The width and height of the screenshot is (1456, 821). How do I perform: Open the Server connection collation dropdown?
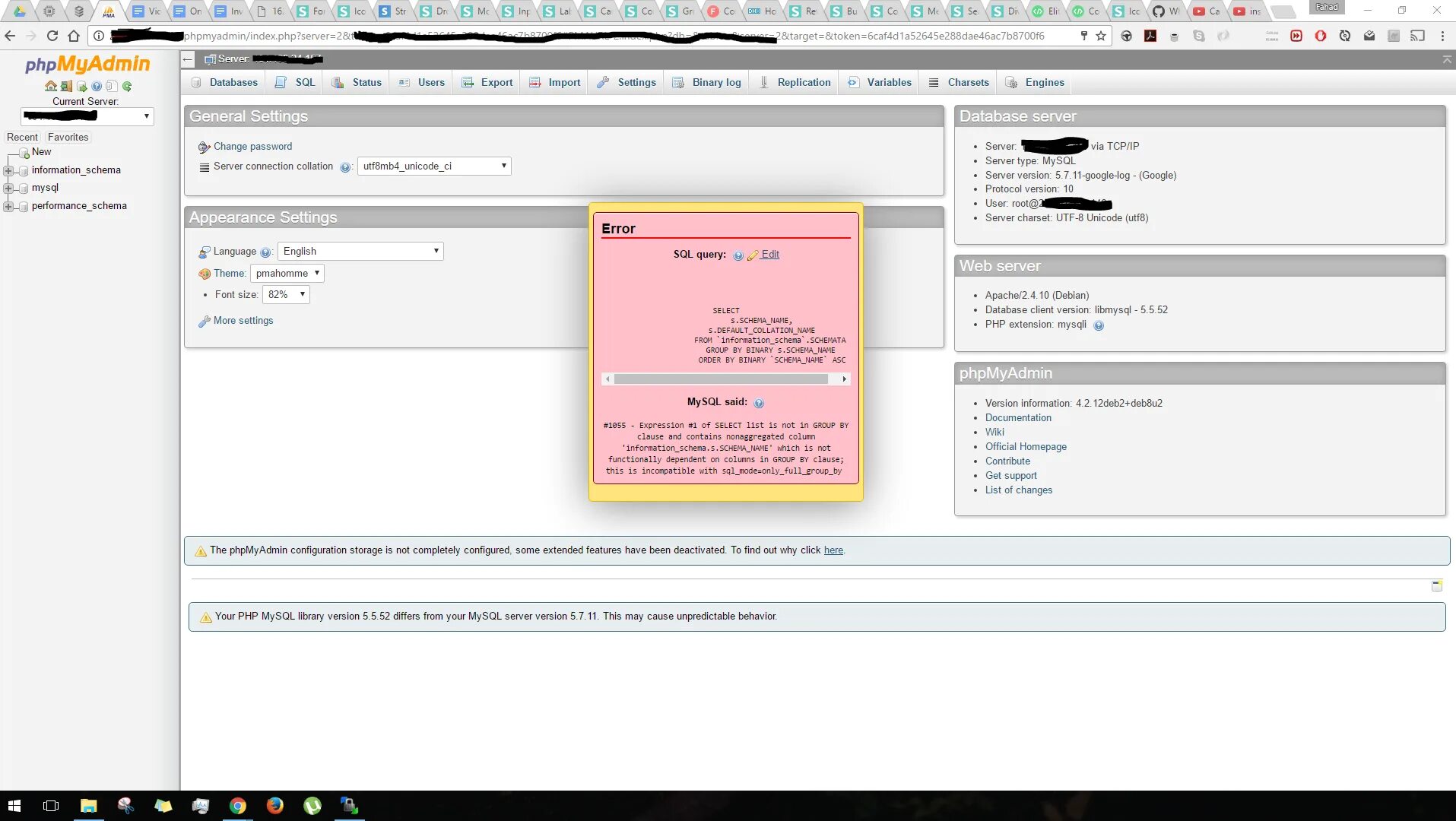[434, 166]
